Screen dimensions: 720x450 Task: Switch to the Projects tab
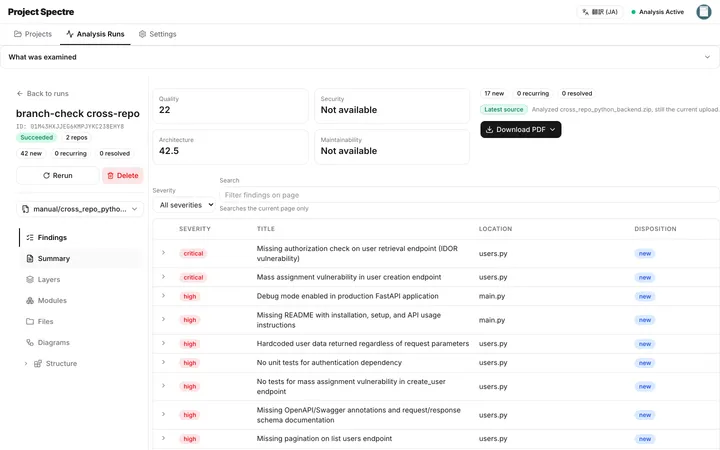33,34
